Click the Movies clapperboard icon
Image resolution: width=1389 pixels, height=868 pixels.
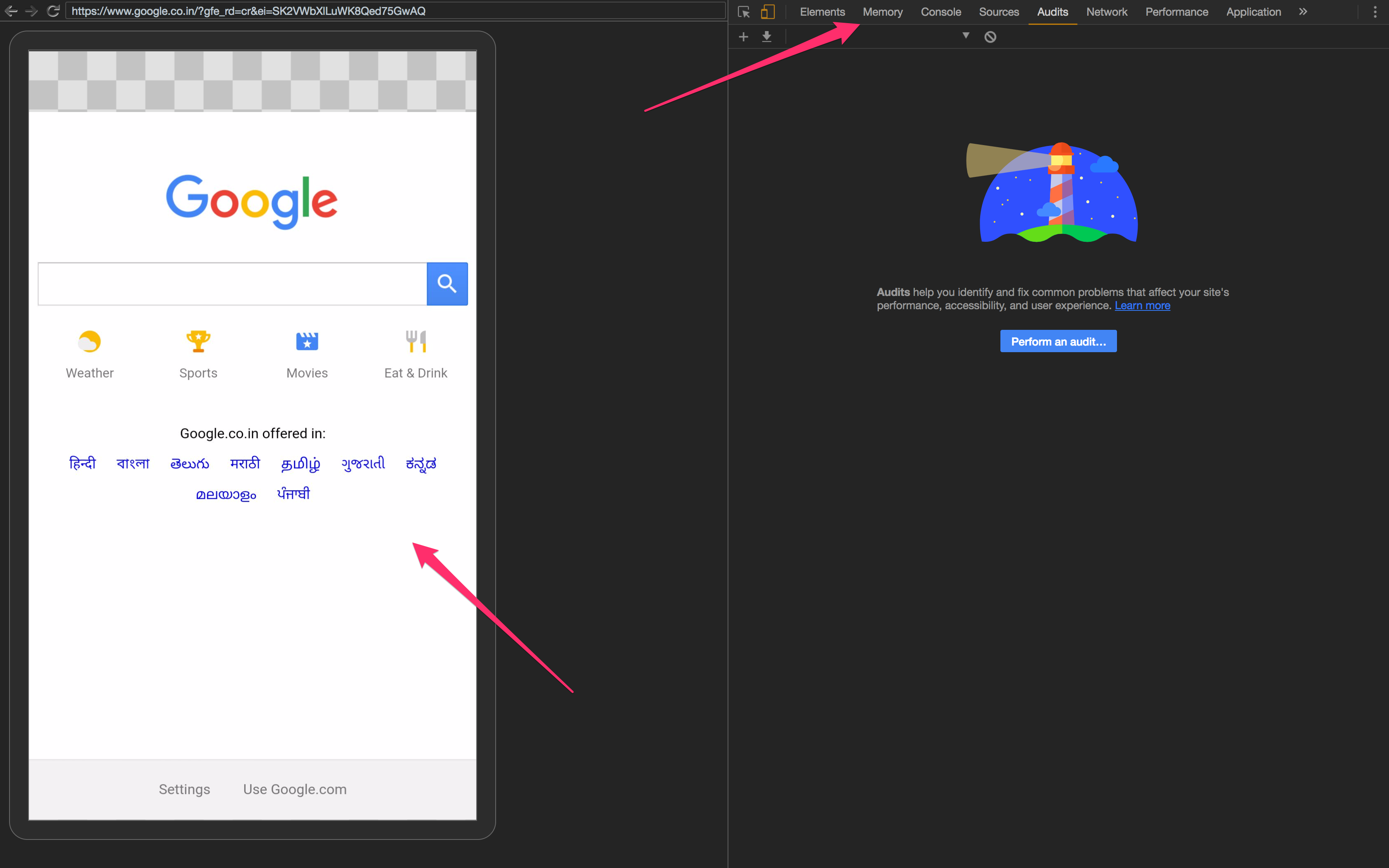point(307,341)
